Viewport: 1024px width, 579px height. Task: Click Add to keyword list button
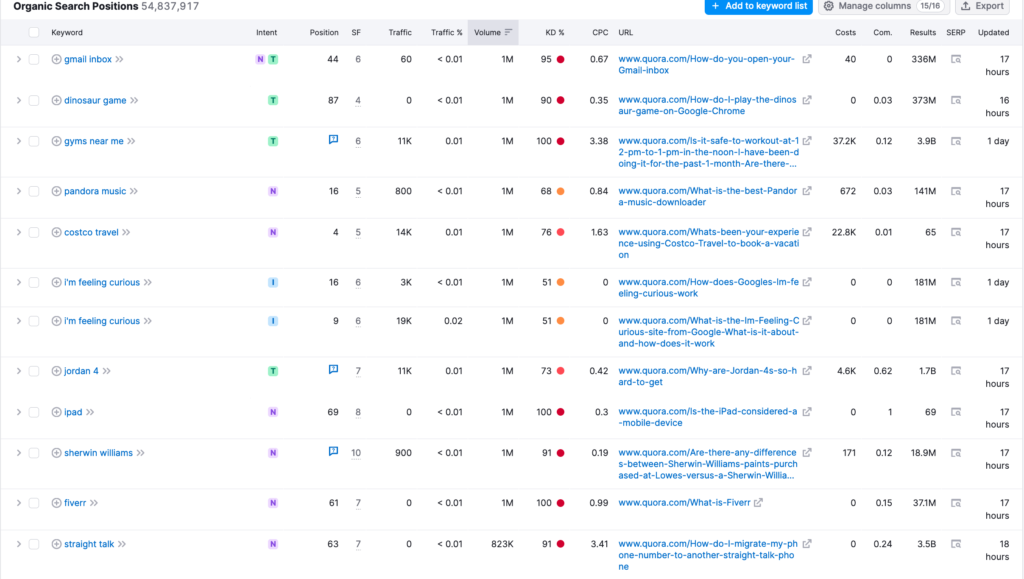click(x=759, y=6)
